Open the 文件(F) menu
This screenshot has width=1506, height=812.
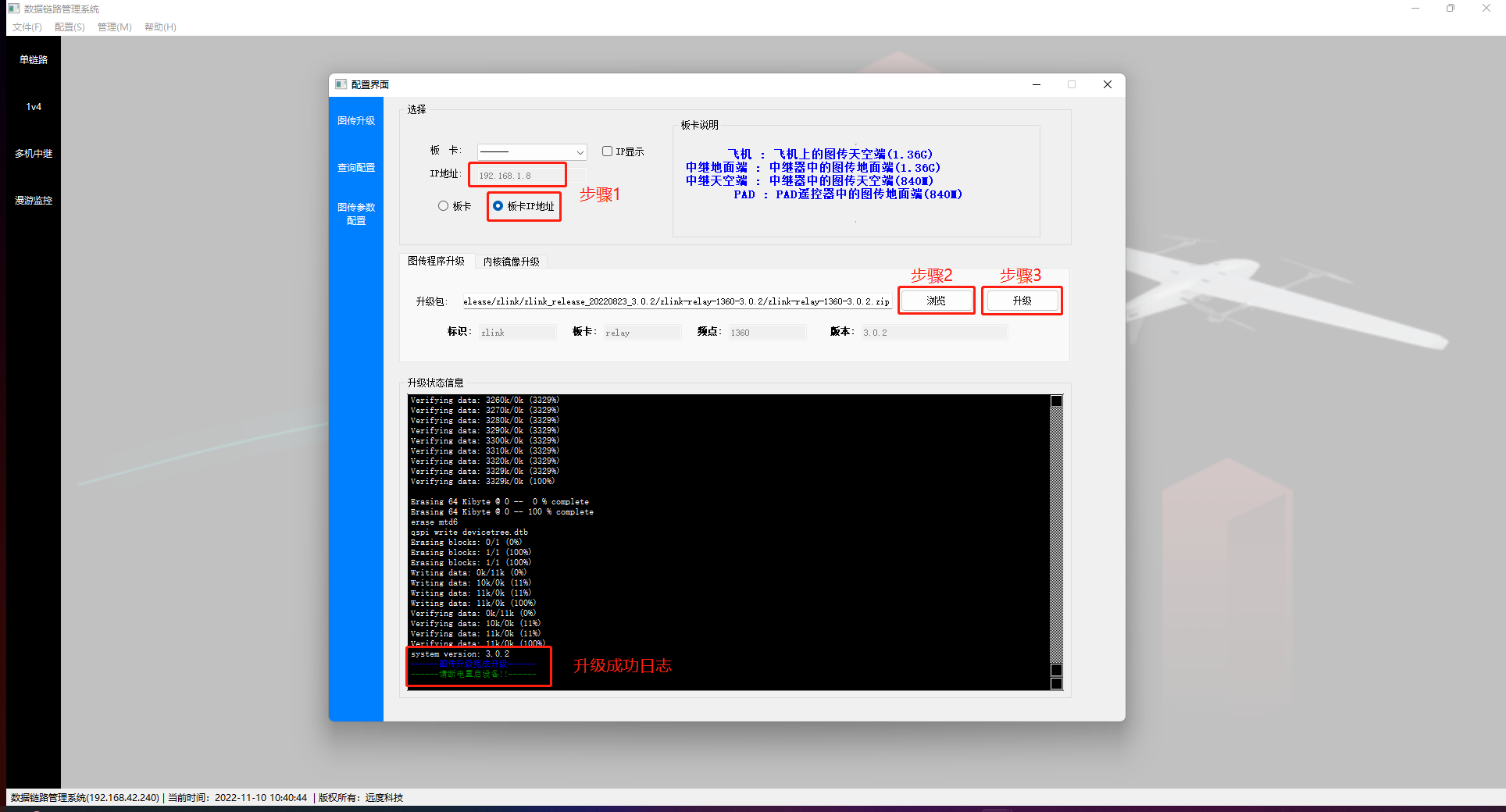pos(27,27)
